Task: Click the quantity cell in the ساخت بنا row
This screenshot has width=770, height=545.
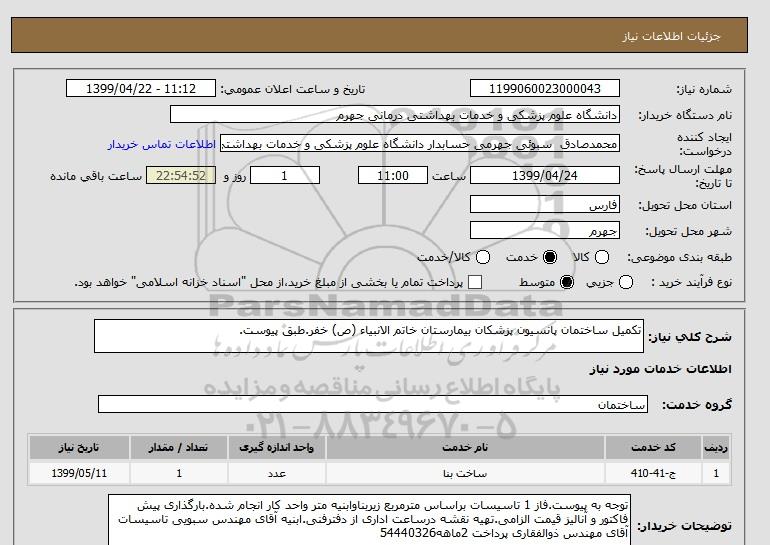Action: coord(179,473)
